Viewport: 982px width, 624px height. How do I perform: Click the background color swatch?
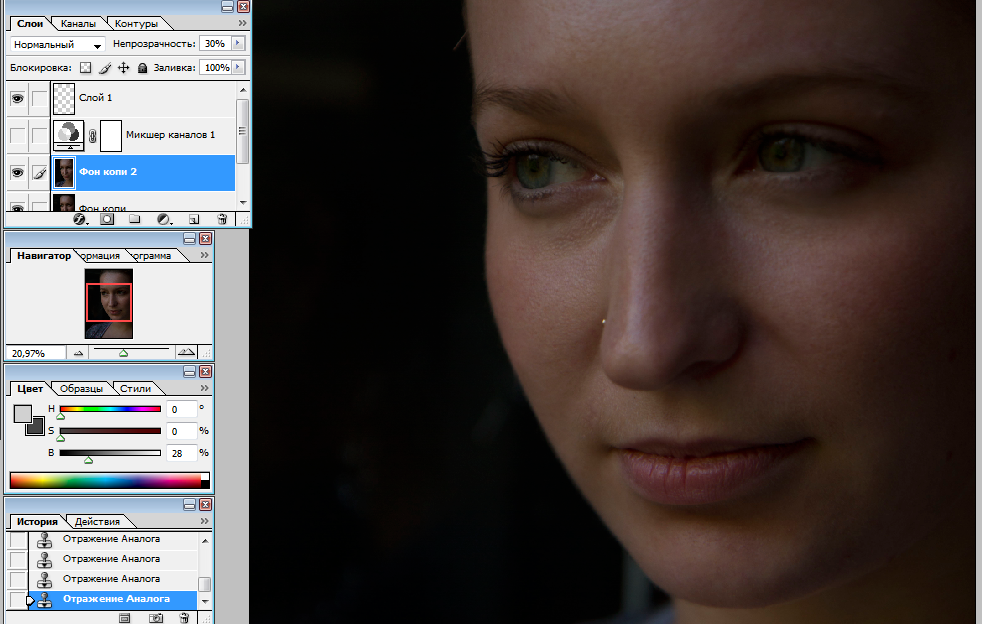pos(36,427)
